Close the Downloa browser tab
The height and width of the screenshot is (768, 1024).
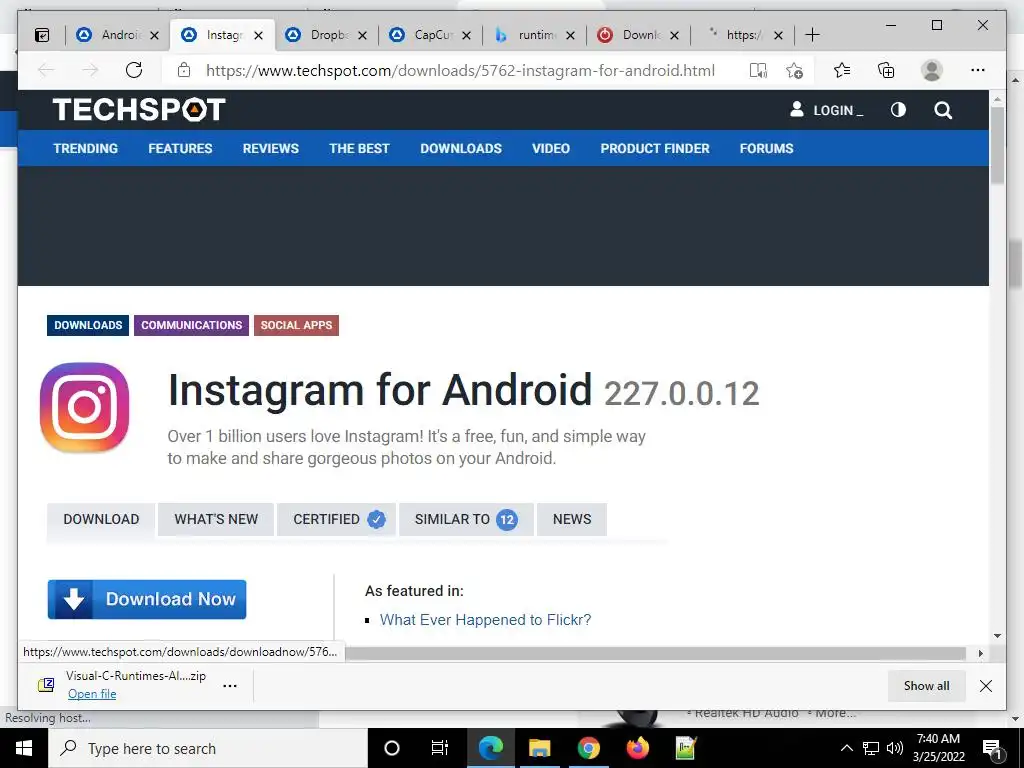tap(675, 35)
